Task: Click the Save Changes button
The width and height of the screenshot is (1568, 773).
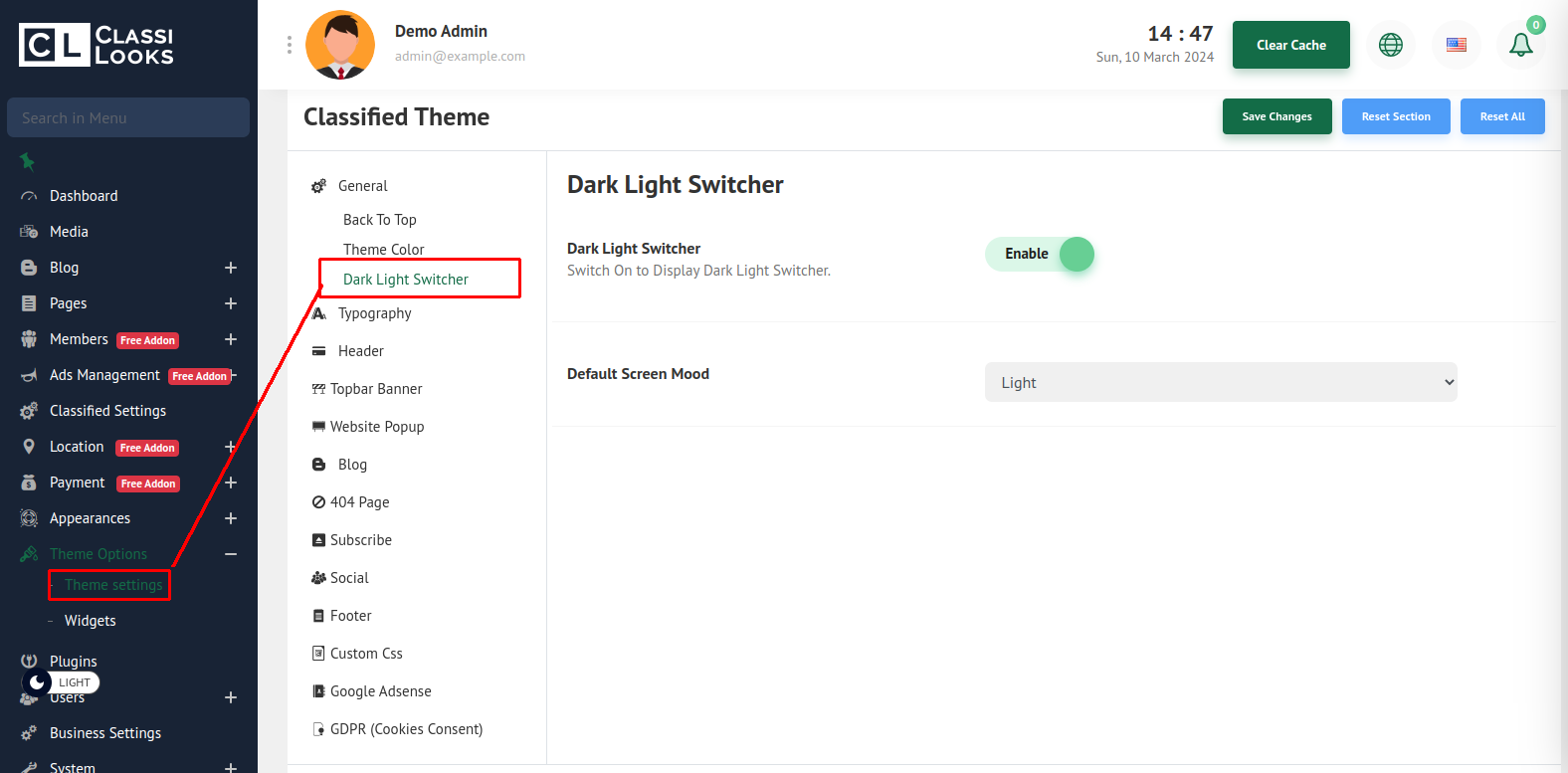Action: pos(1276,116)
